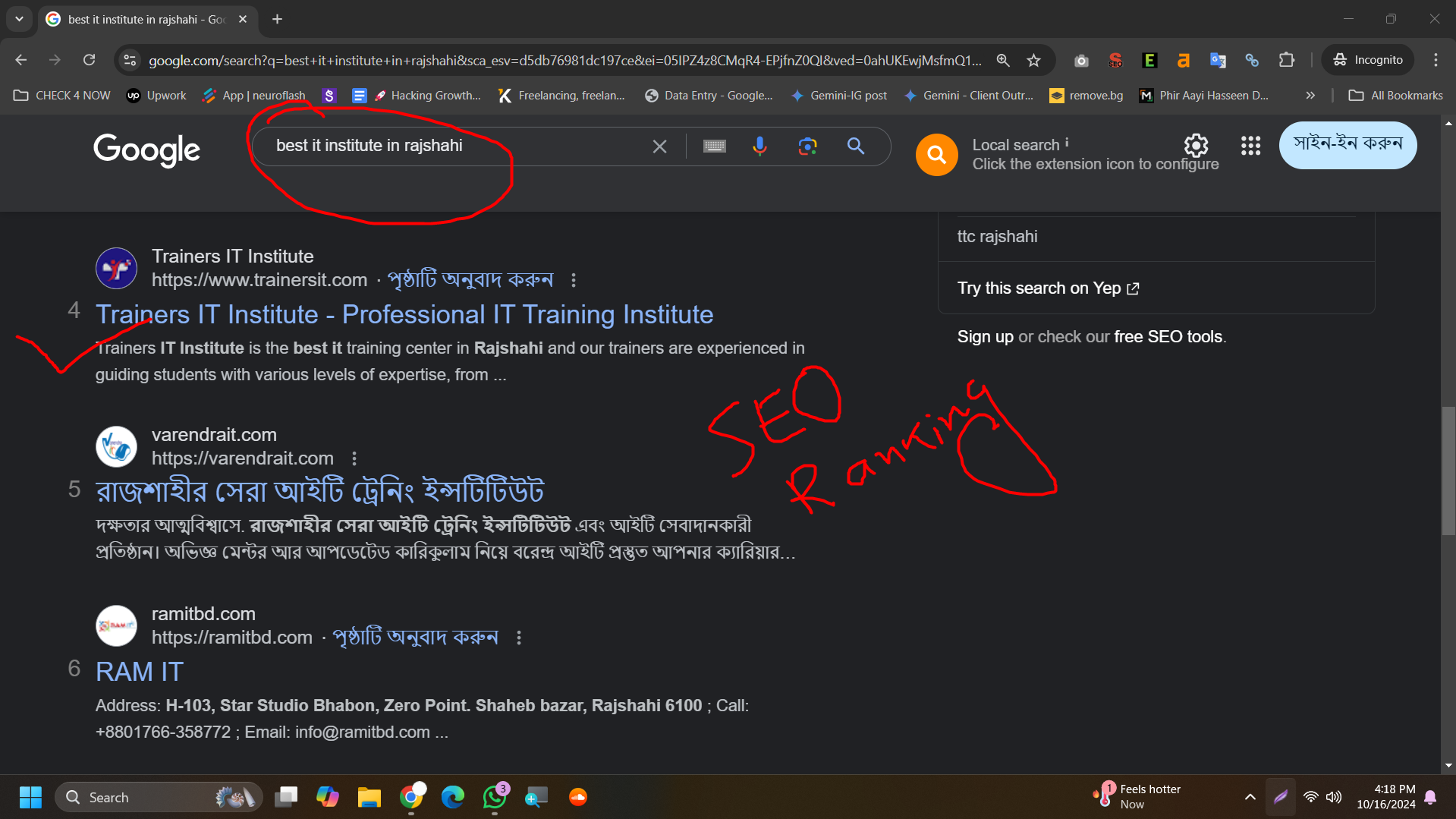Open the Google apps grid

click(x=1250, y=146)
